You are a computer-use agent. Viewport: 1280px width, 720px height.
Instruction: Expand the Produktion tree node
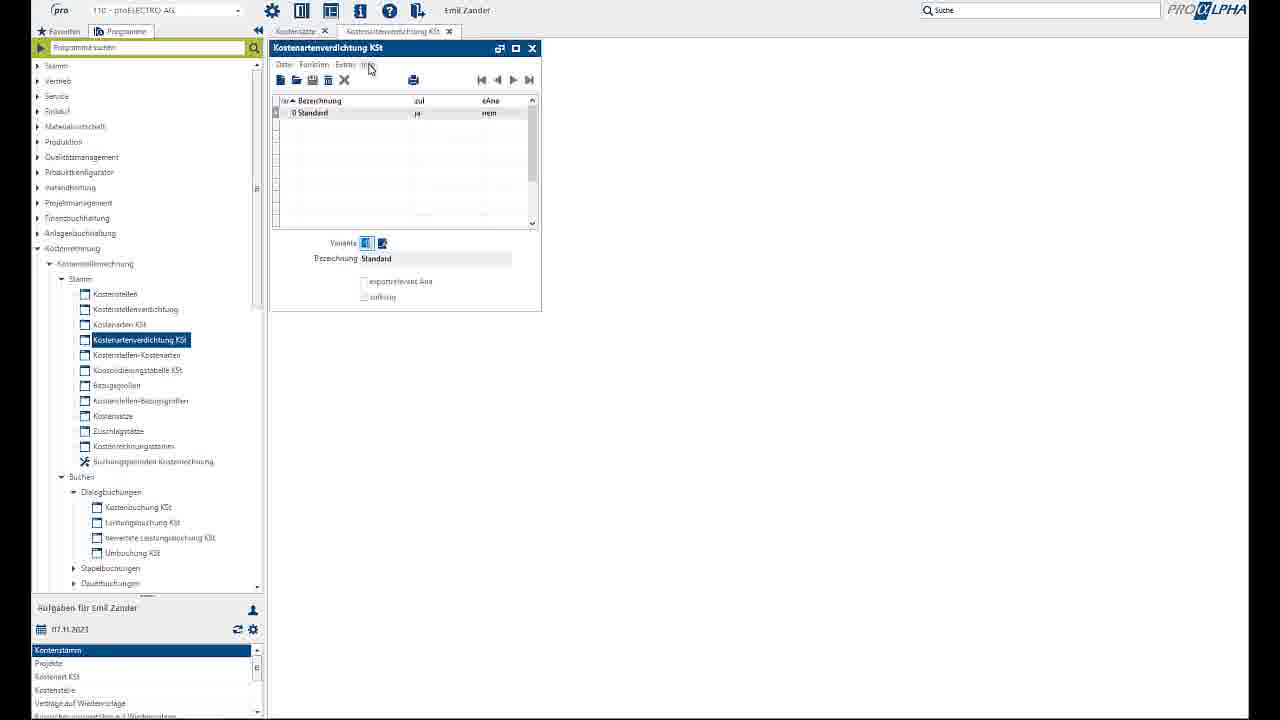pyautogui.click(x=38, y=142)
